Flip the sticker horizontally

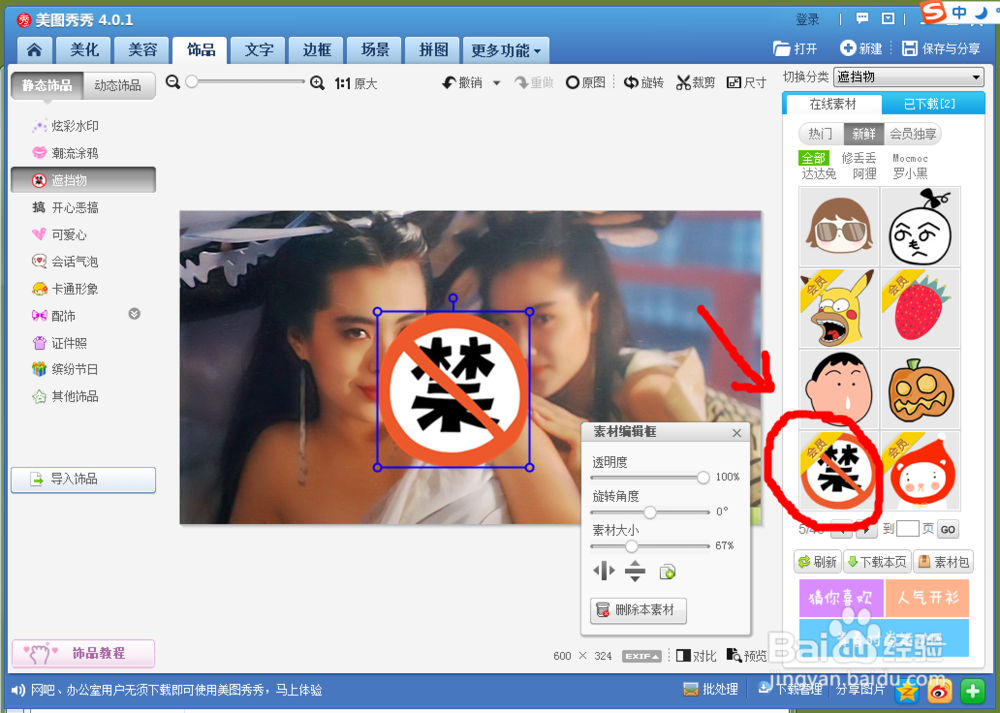coord(603,570)
